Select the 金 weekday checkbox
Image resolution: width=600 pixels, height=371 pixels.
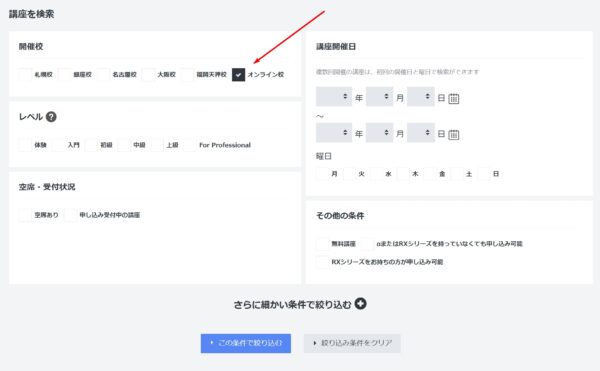coord(430,174)
